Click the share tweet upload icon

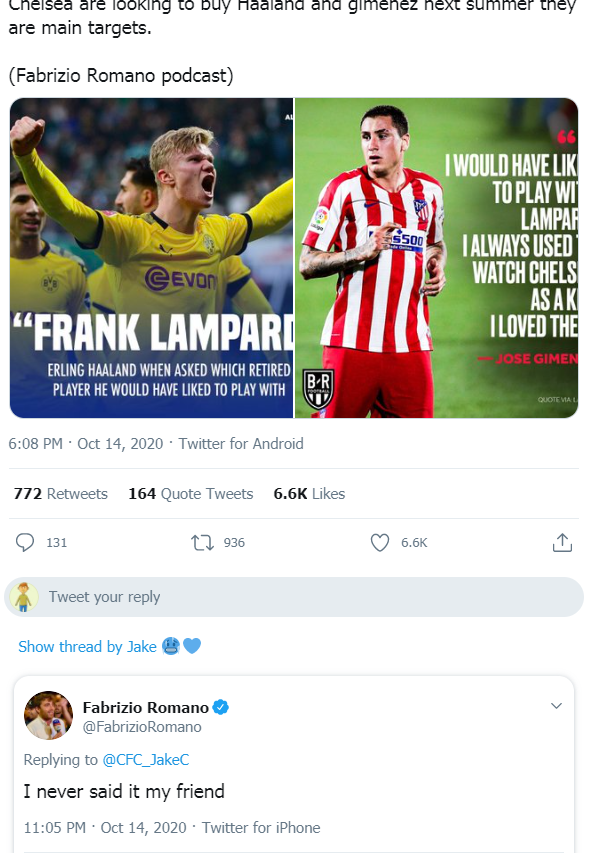click(x=562, y=542)
